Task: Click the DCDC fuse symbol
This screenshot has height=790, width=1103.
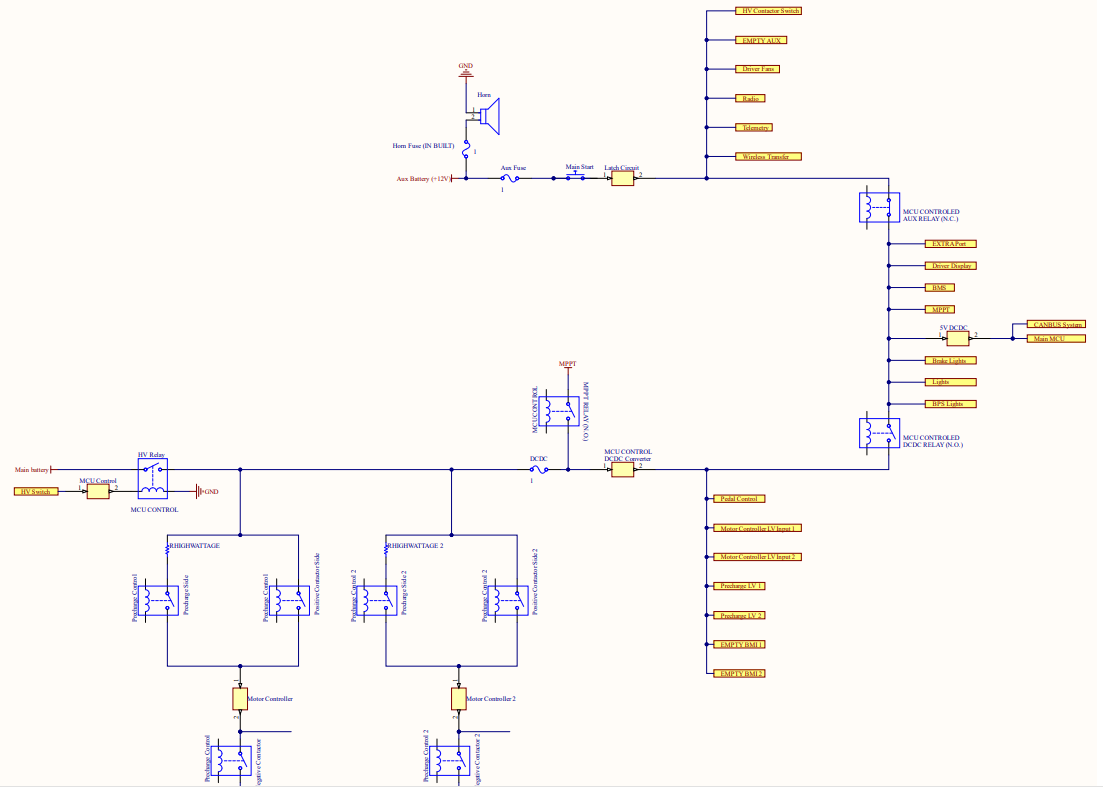Action: point(539,470)
